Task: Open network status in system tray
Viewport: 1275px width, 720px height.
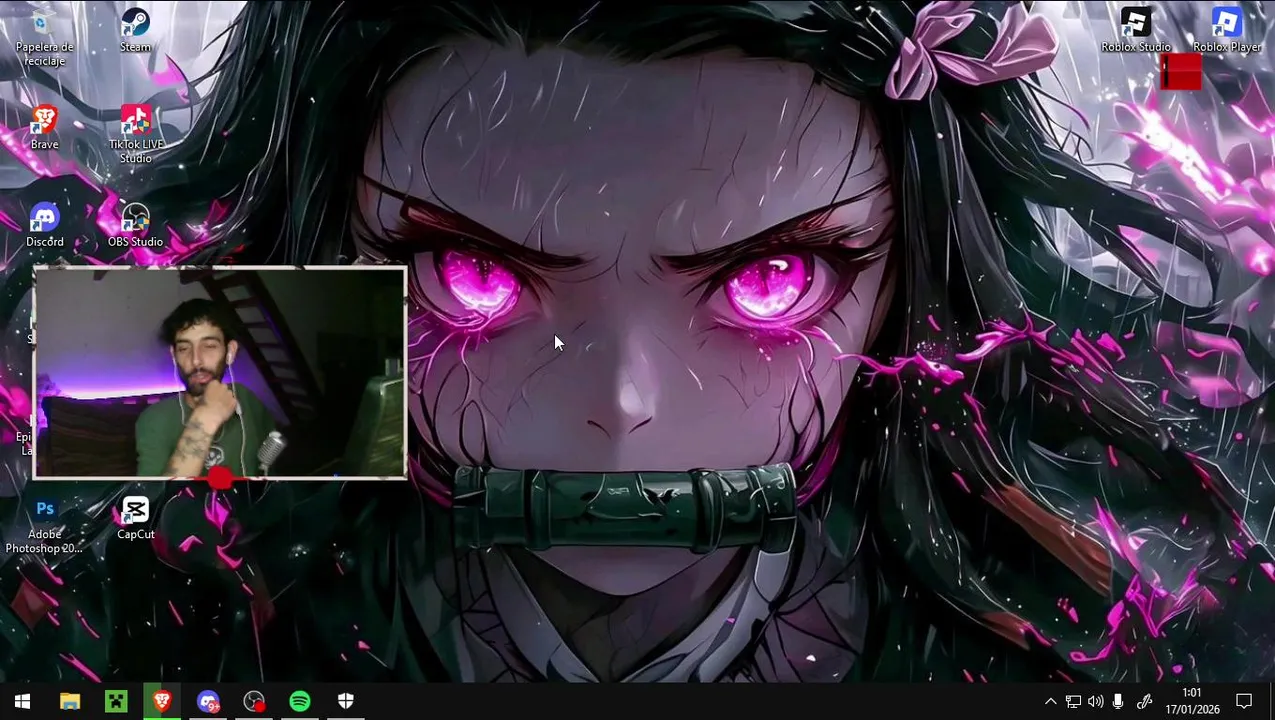Action: click(1073, 702)
